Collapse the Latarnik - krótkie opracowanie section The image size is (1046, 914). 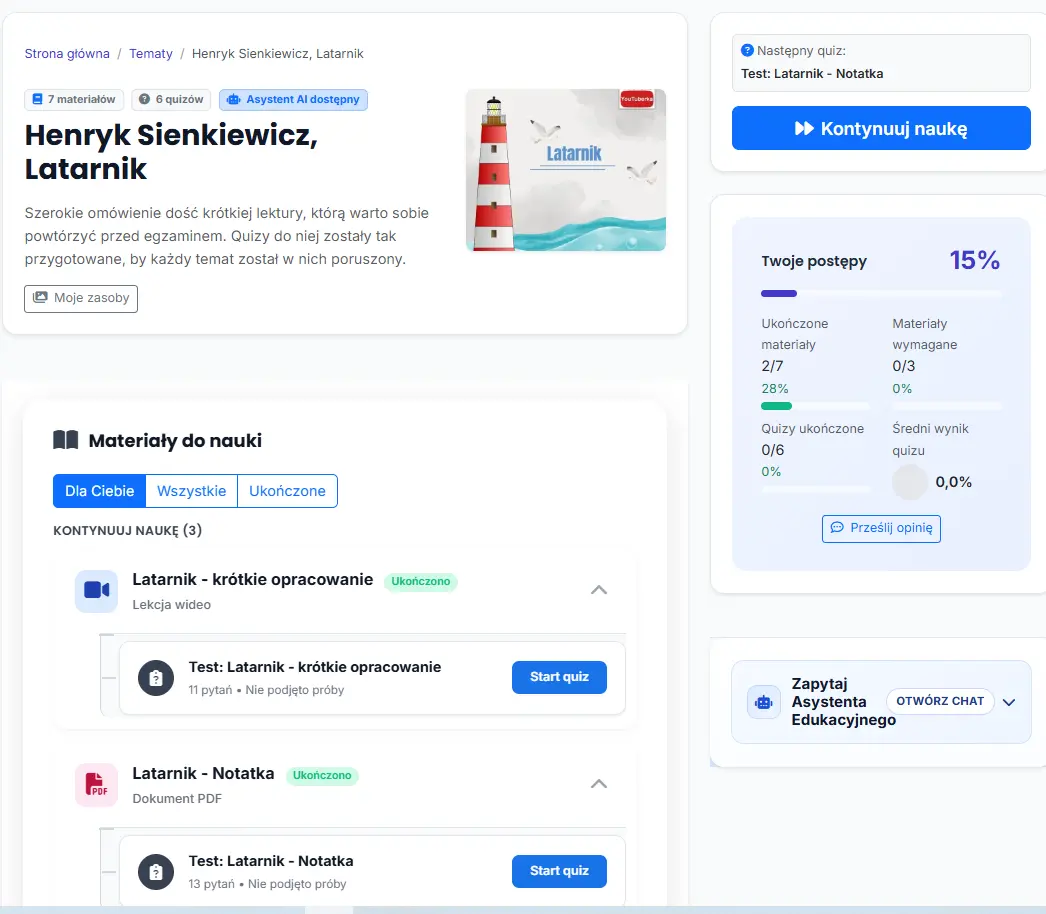(599, 590)
